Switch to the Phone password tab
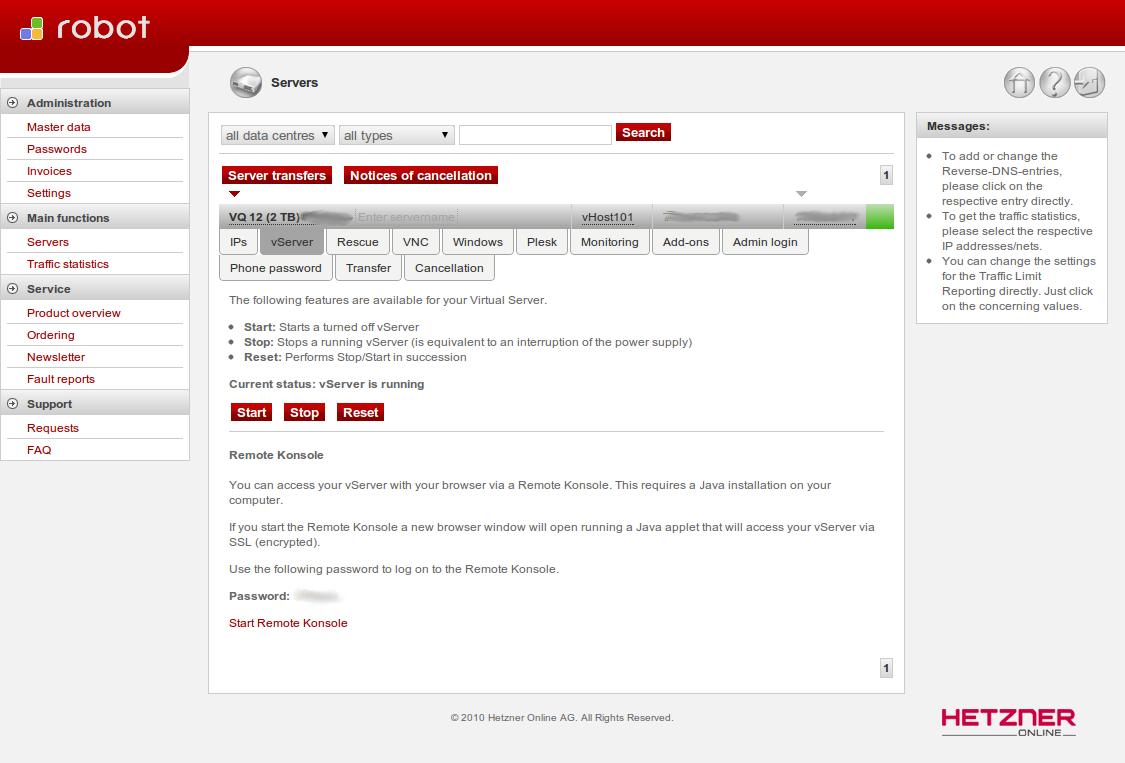 [x=276, y=268]
